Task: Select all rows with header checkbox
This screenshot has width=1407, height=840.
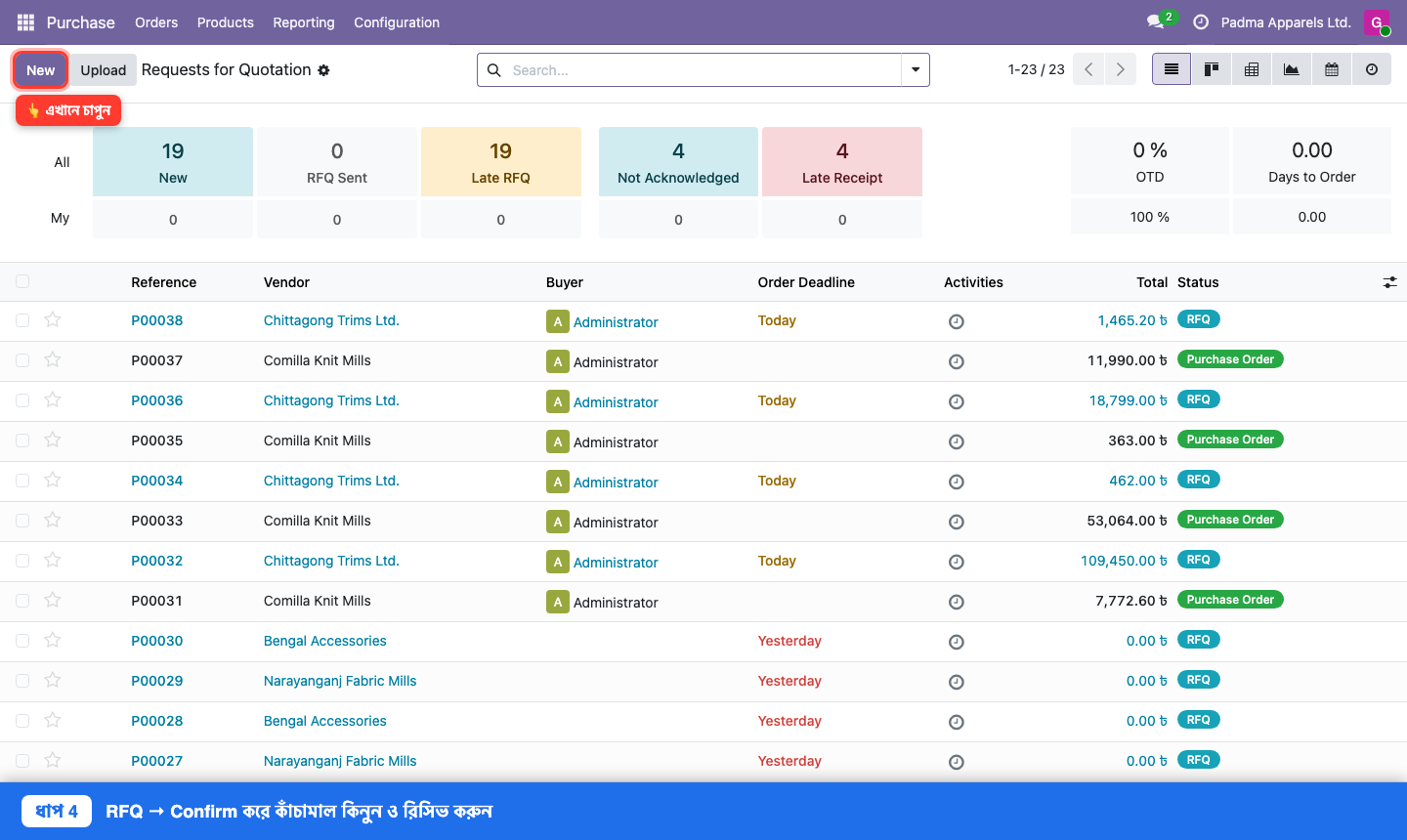Action: [22, 281]
